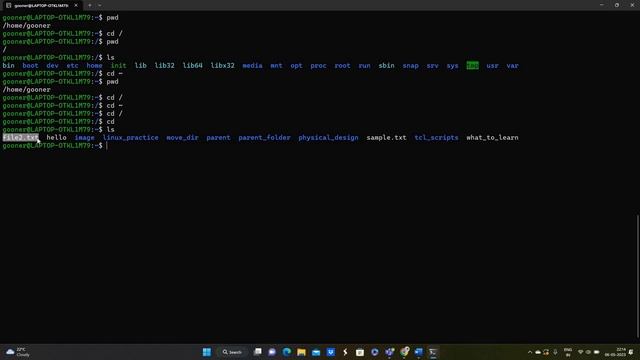Open Microsoft Teams from the taskbar
The width and height of the screenshot is (640, 360).
click(389, 352)
